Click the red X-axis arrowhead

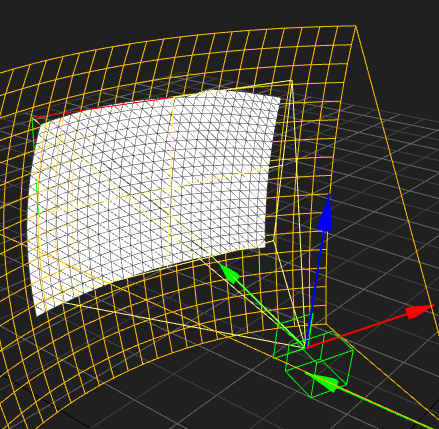coord(419,311)
